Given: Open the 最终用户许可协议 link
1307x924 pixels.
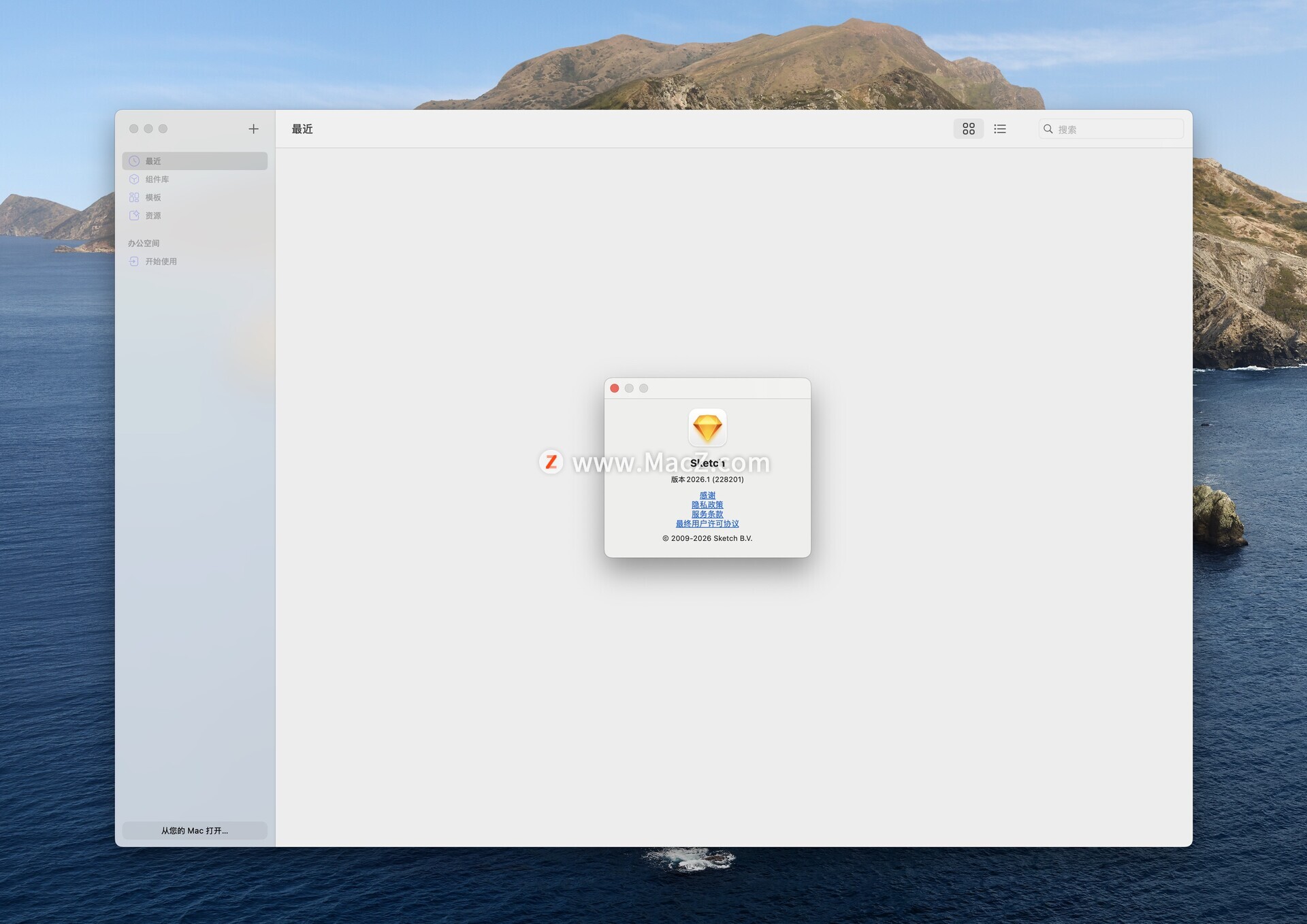Looking at the screenshot, I should tap(707, 524).
